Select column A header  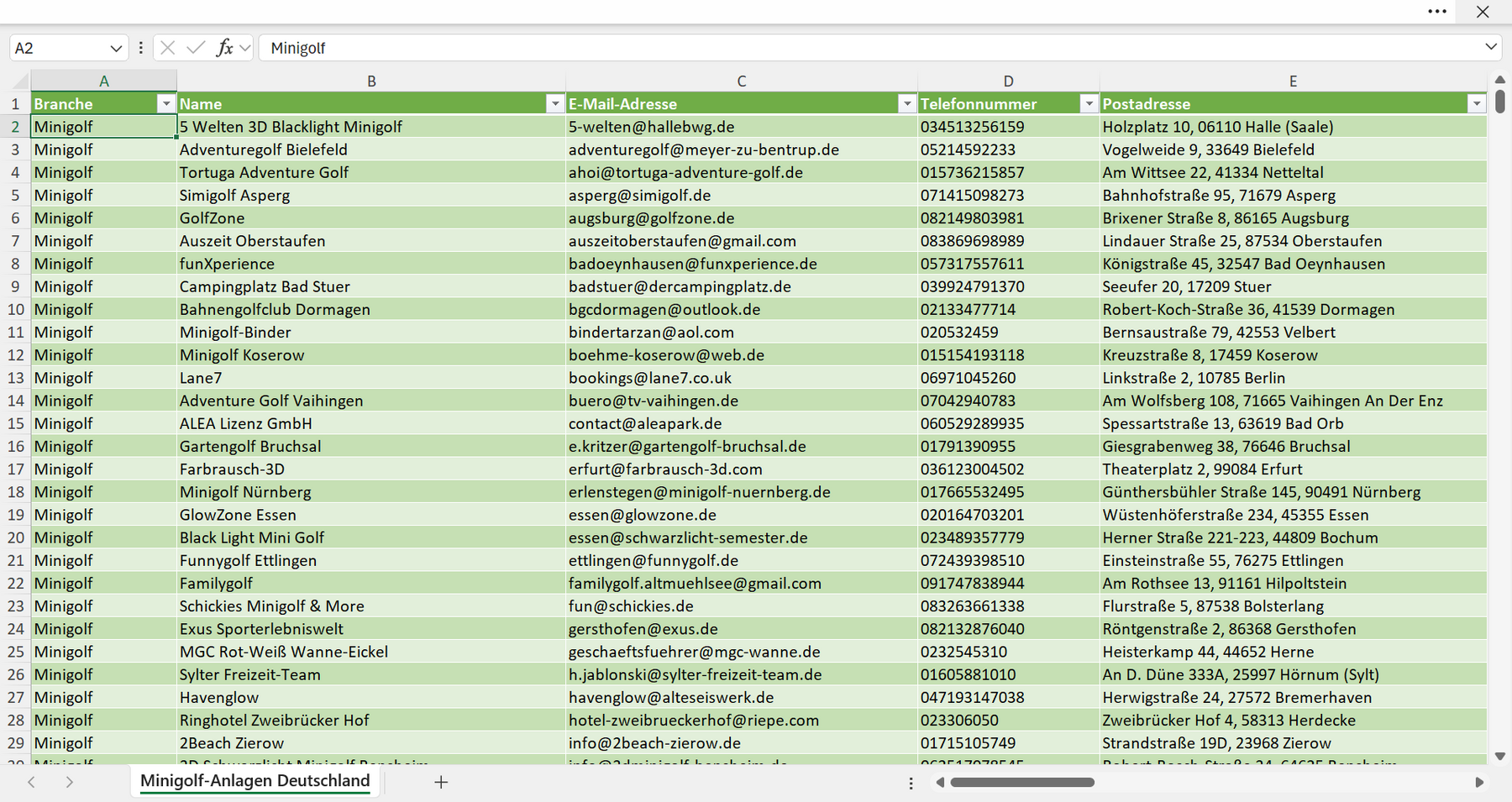pos(104,81)
